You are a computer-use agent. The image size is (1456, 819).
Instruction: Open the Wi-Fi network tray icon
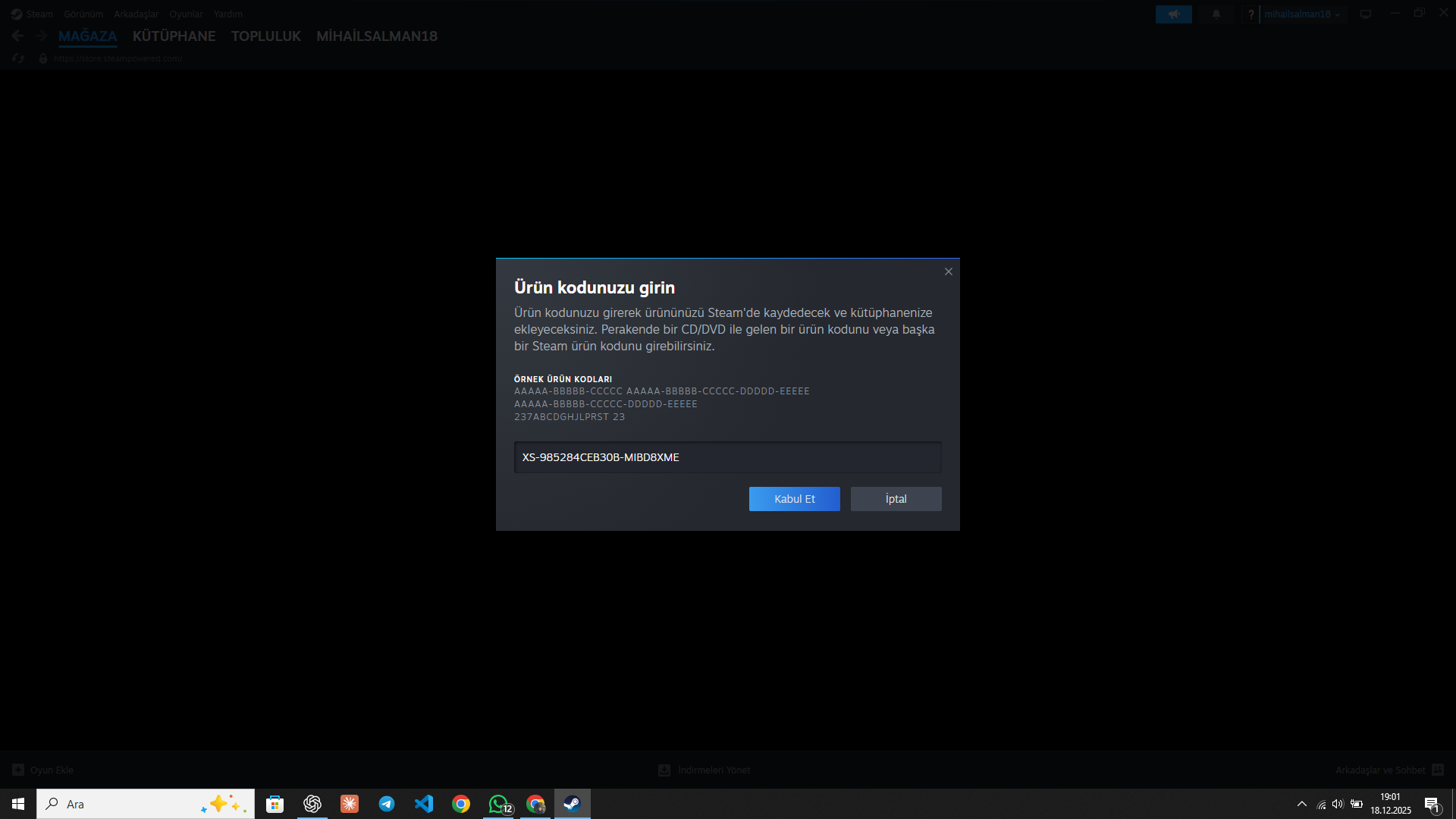click(x=1321, y=804)
